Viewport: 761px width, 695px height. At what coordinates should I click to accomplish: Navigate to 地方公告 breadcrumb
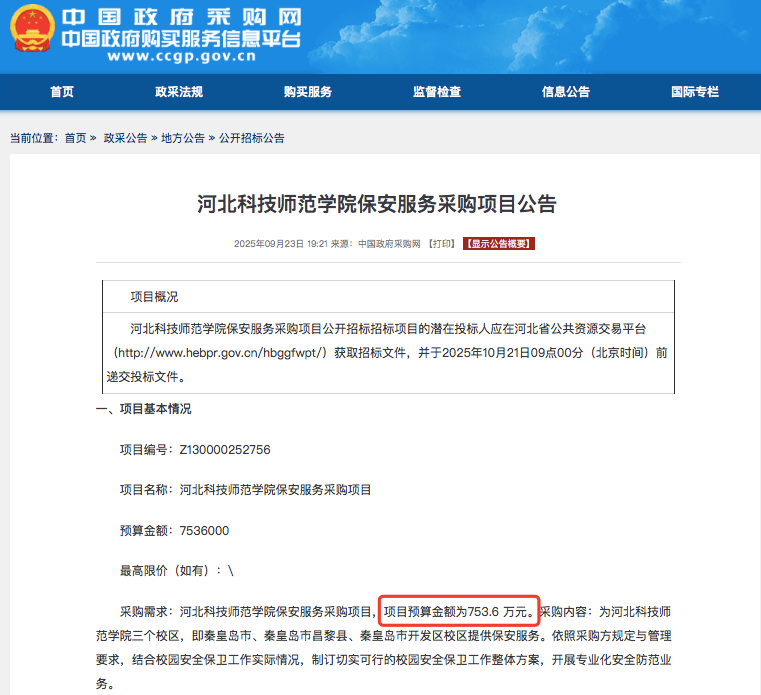pos(183,138)
